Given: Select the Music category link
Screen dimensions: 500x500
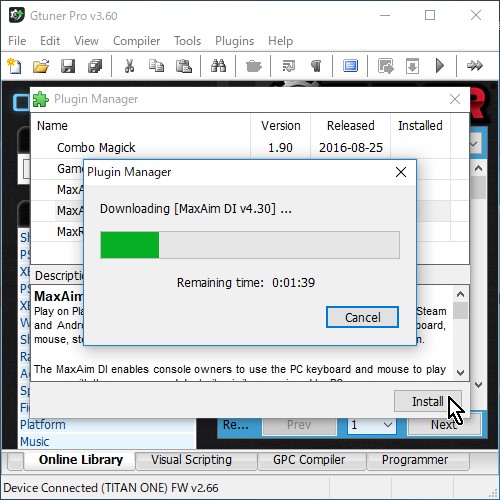Looking at the screenshot, I should (x=34, y=442).
